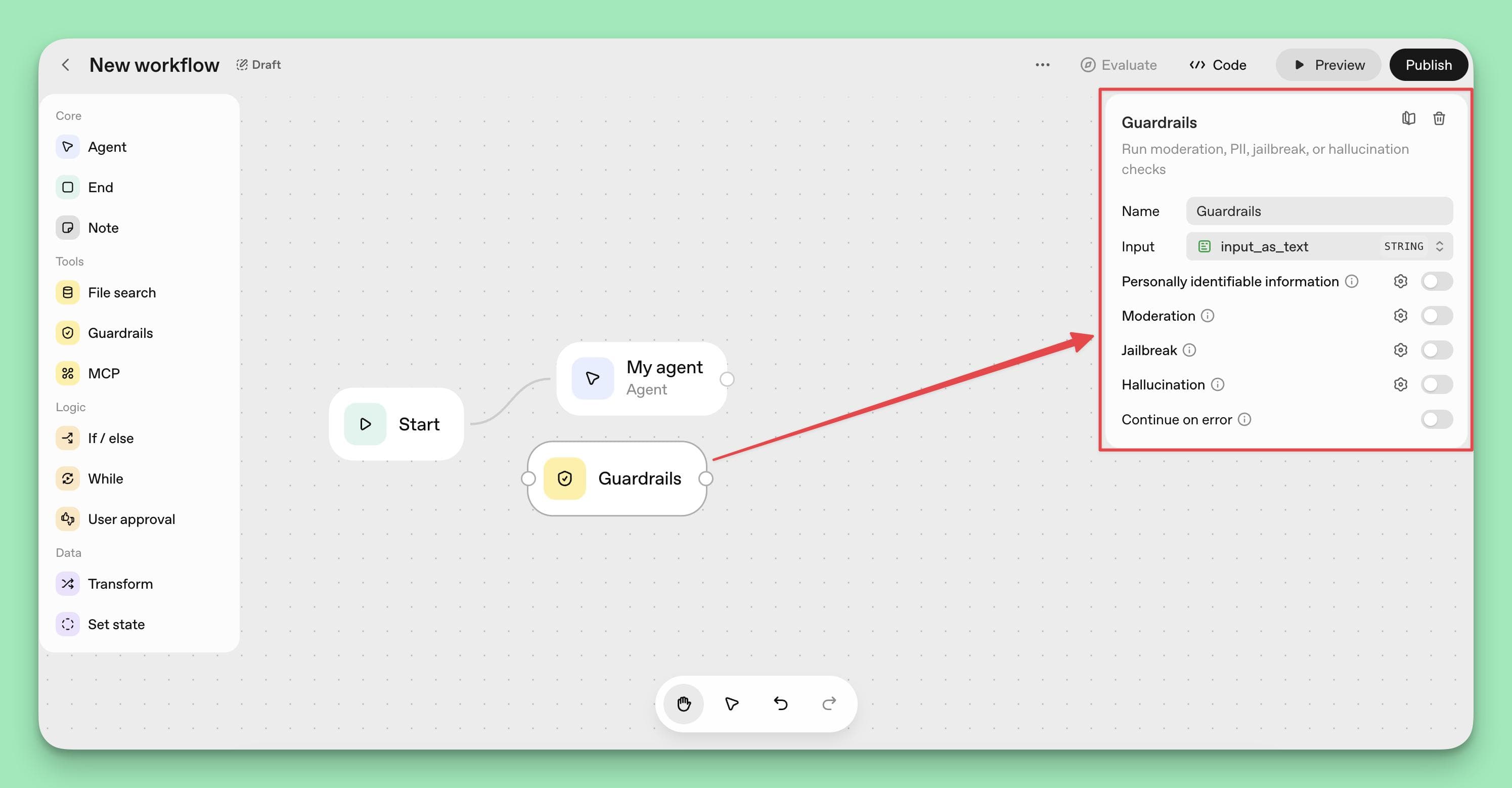Open the three-dot overflow menu
The height and width of the screenshot is (788, 1512).
pyautogui.click(x=1042, y=65)
